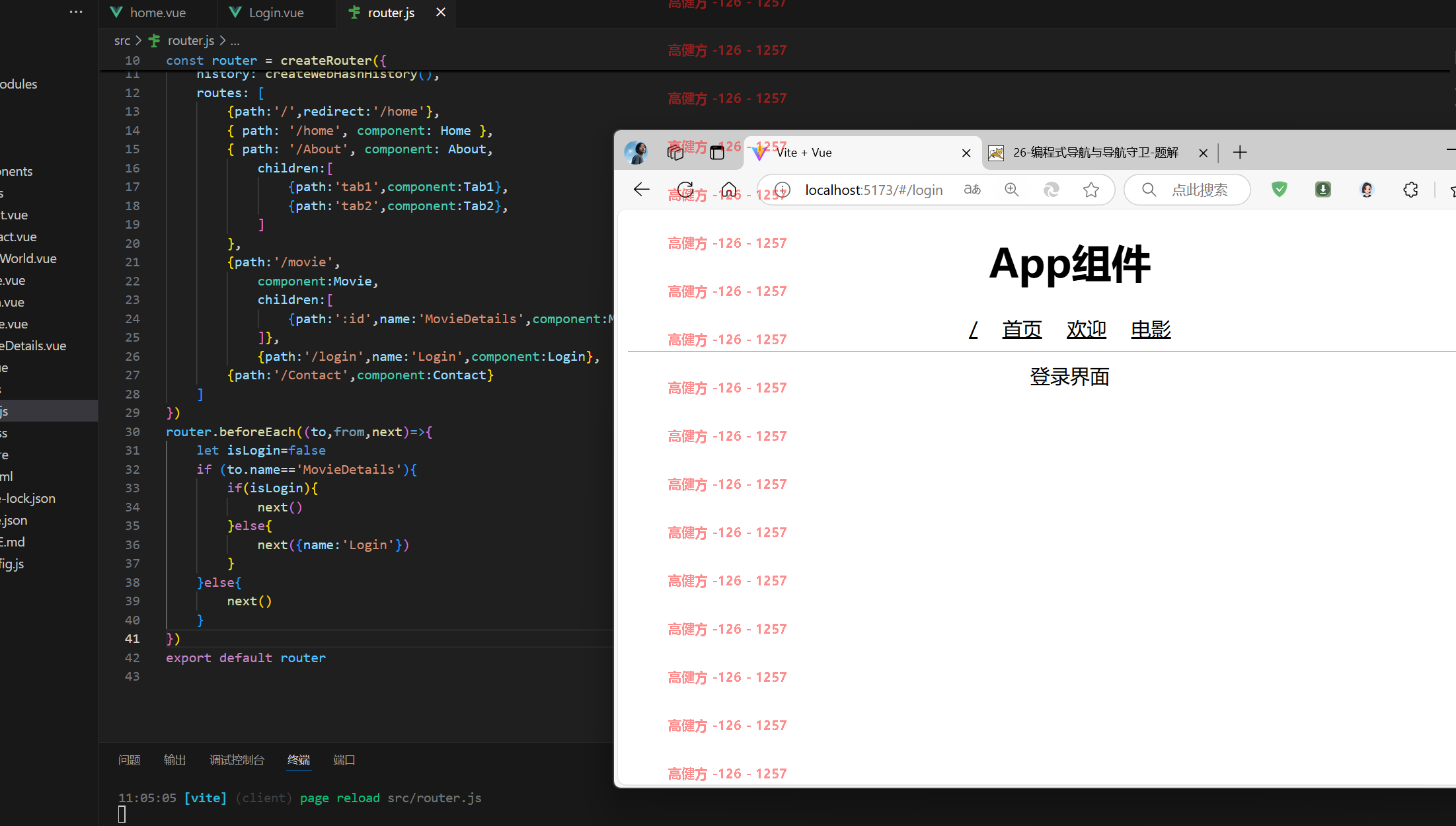Switch to the Login.vue editor tab
This screenshot has width=1456, height=826.
276,13
